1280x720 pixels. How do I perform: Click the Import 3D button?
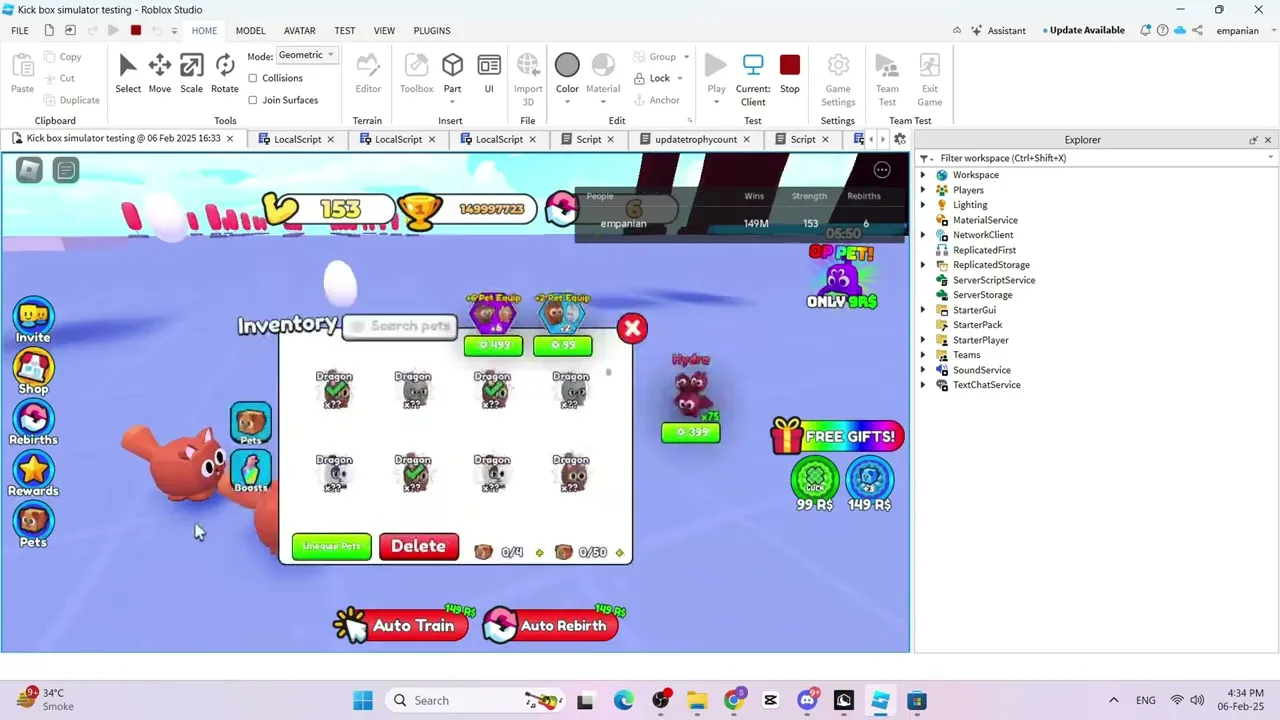[528, 79]
